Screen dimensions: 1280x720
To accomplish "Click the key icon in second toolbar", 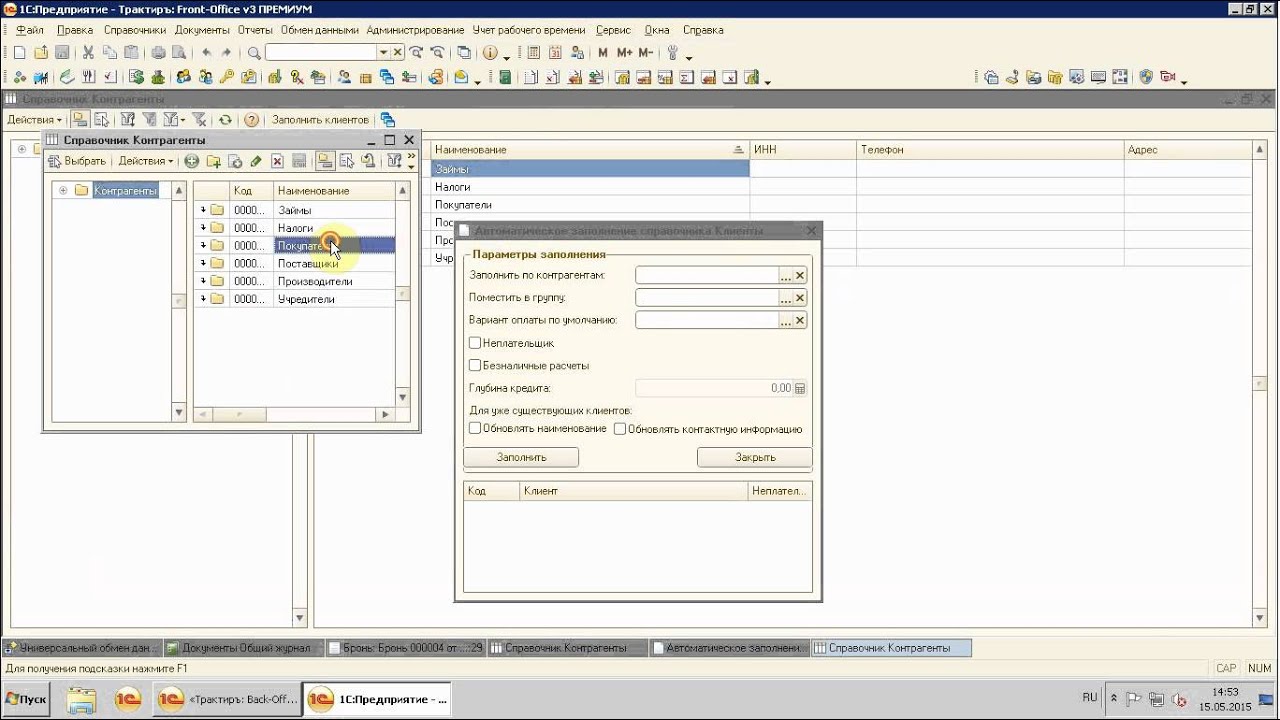I will 227,77.
